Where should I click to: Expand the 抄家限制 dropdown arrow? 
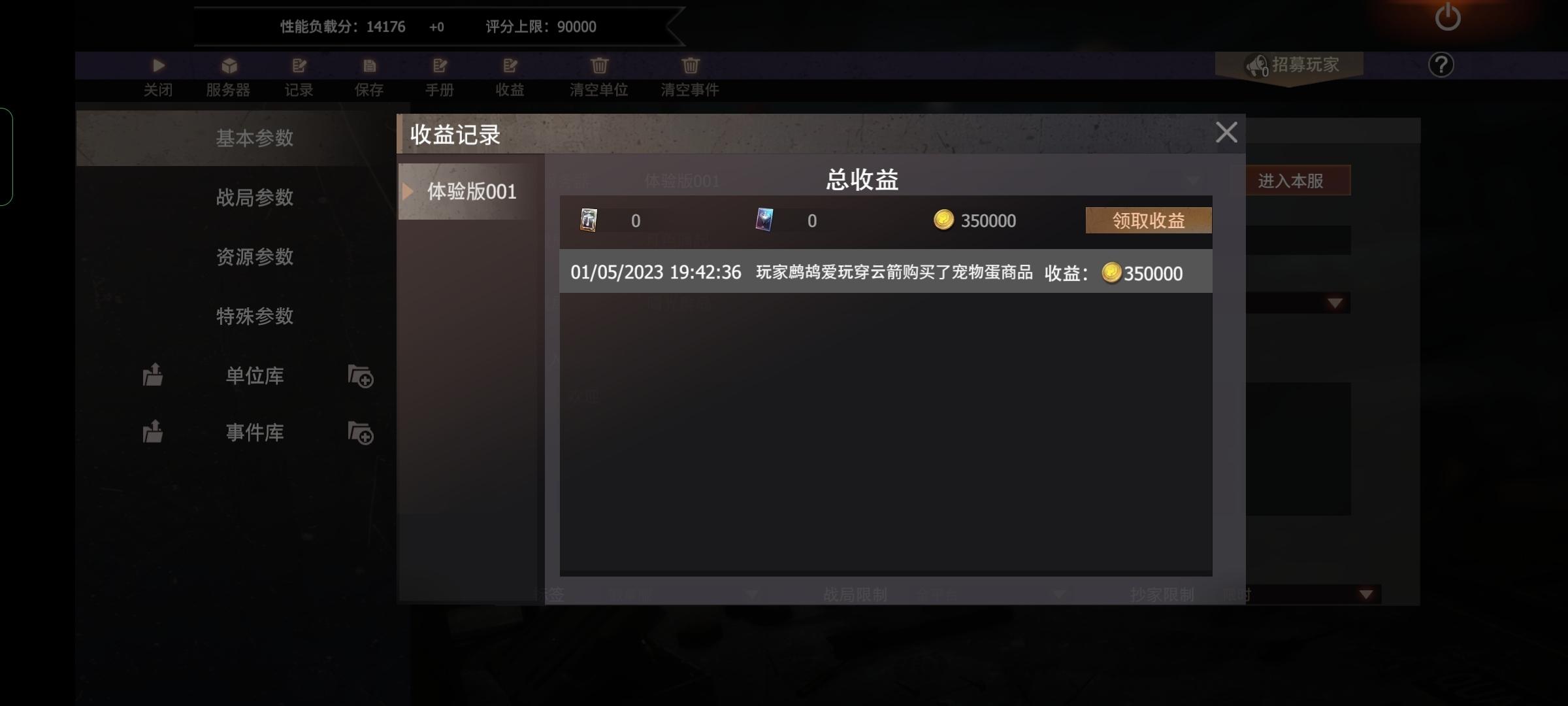[1366, 594]
